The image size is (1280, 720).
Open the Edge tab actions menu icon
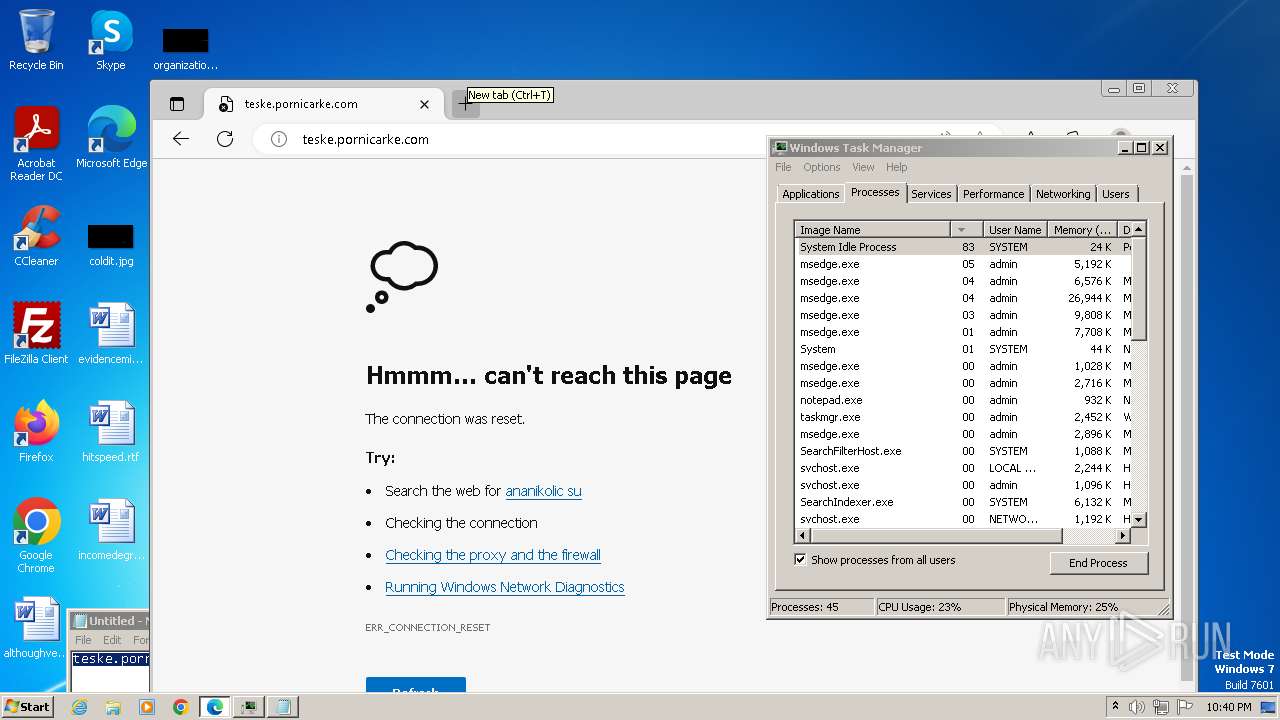[x=177, y=104]
